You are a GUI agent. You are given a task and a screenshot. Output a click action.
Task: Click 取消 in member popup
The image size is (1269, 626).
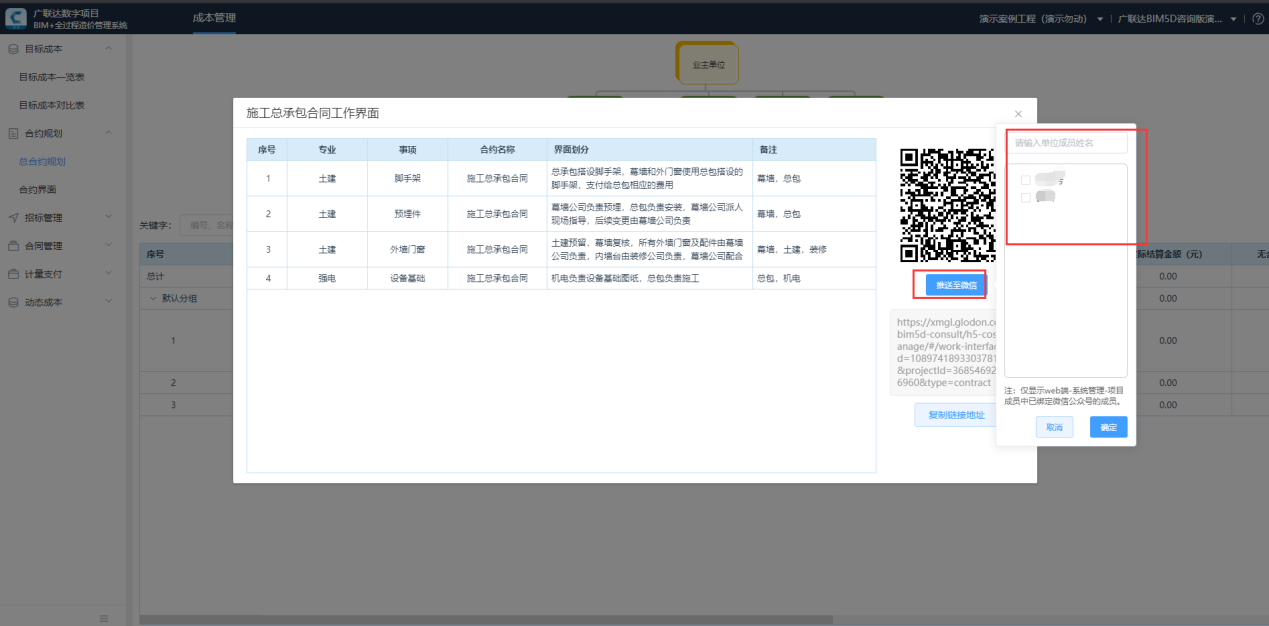tap(1054, 427)
